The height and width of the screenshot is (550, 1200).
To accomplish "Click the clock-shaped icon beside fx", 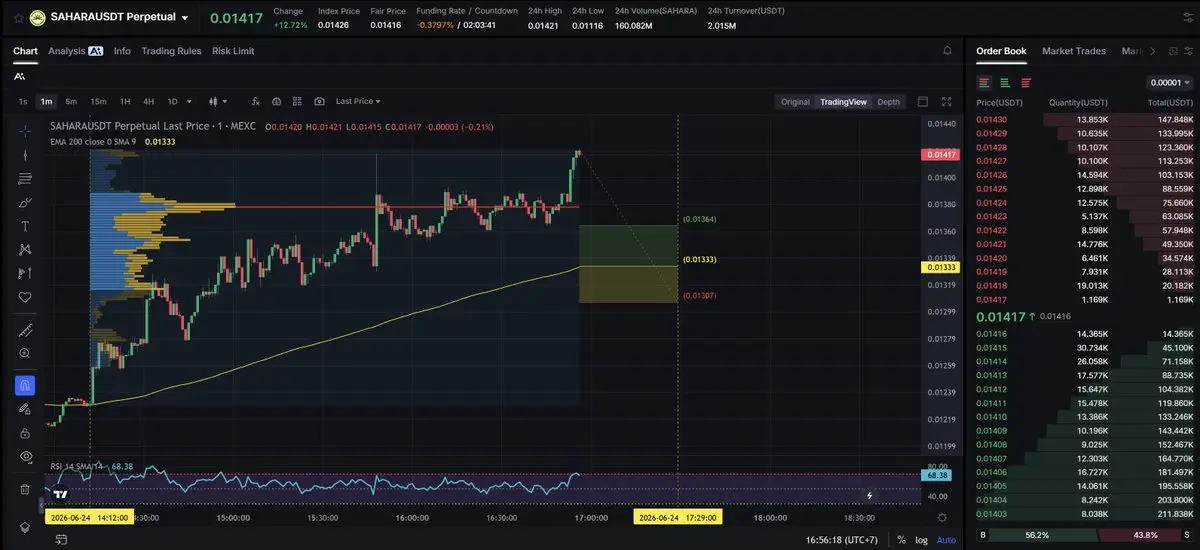I will (277, 101).
